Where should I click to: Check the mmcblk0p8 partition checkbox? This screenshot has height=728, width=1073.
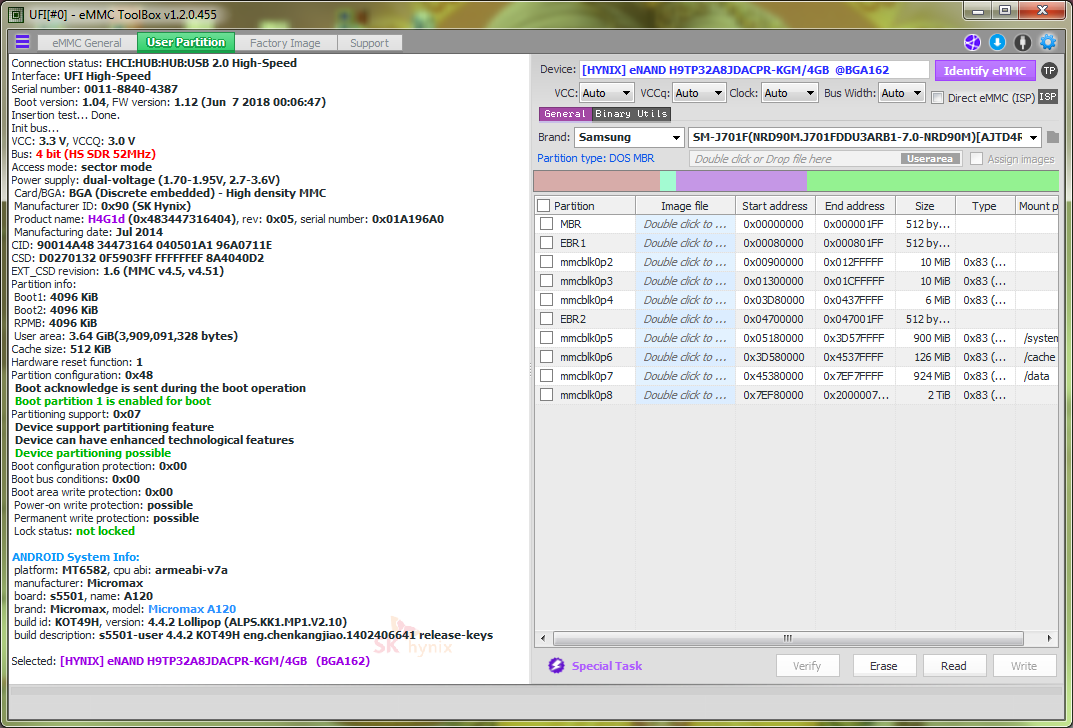pos(546,395)
